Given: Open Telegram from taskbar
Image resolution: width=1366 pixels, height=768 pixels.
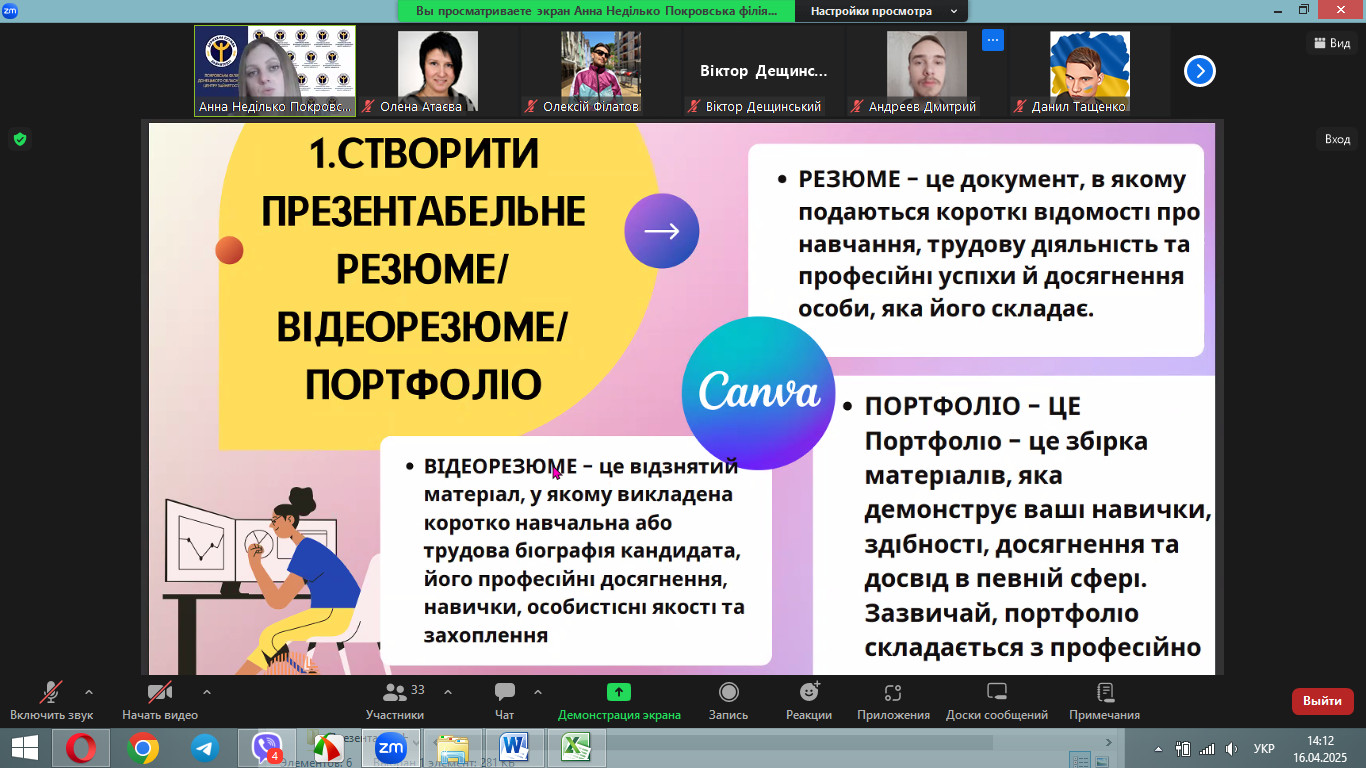Looking at the screenshot, I should click(205, 747).
